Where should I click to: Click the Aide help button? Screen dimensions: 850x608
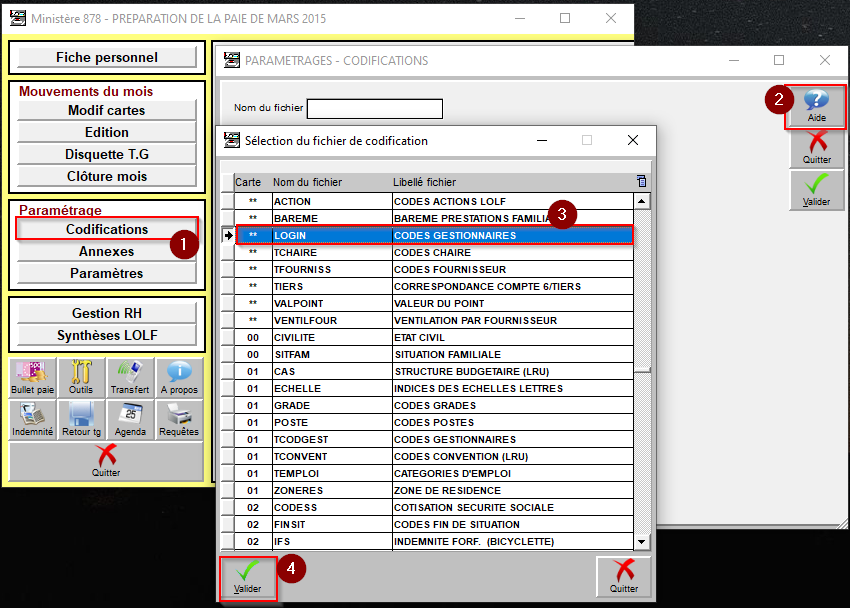point(816,106)
